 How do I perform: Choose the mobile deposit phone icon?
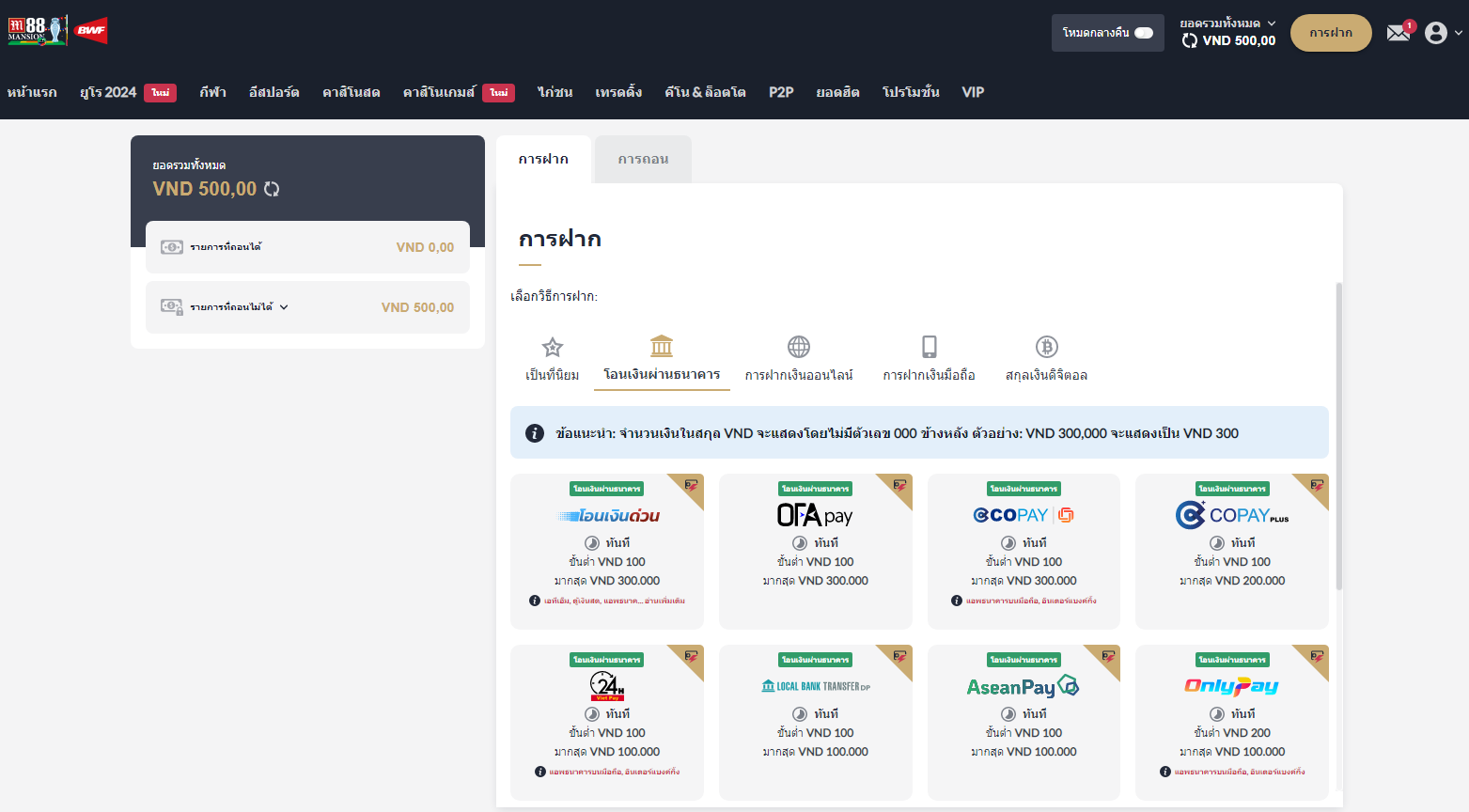pos(929,347)
